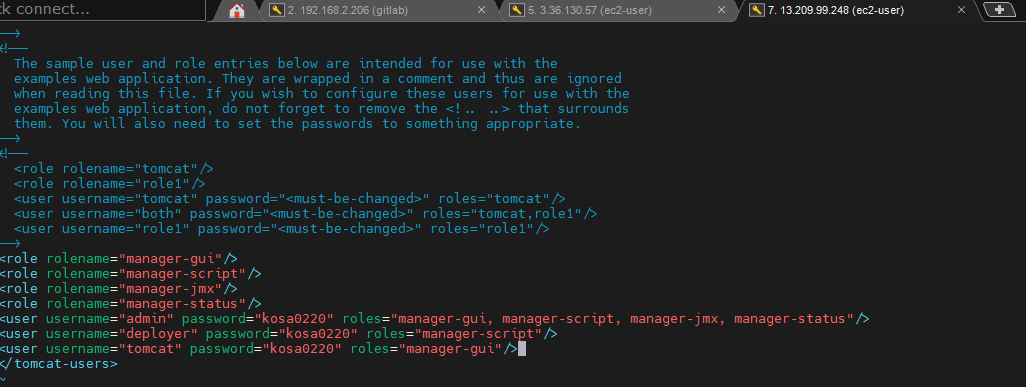This screenshot has width=1026, height=387.
Task: Click the username "admin" value
Action: (x=145, y=319)
